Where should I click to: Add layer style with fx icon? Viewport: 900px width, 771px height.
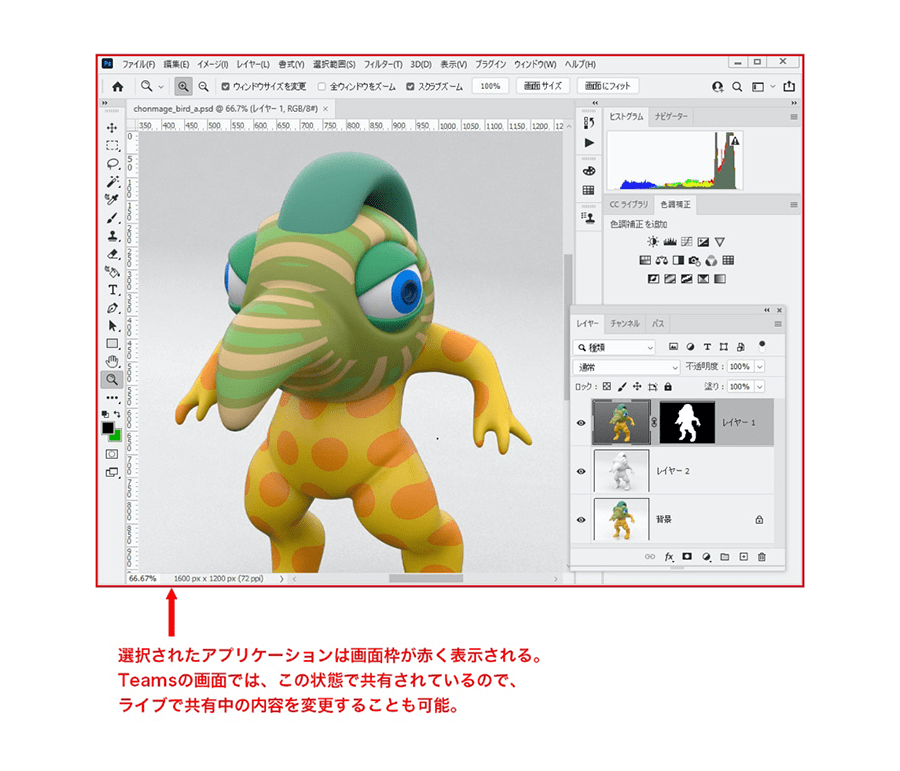(669, 557)
